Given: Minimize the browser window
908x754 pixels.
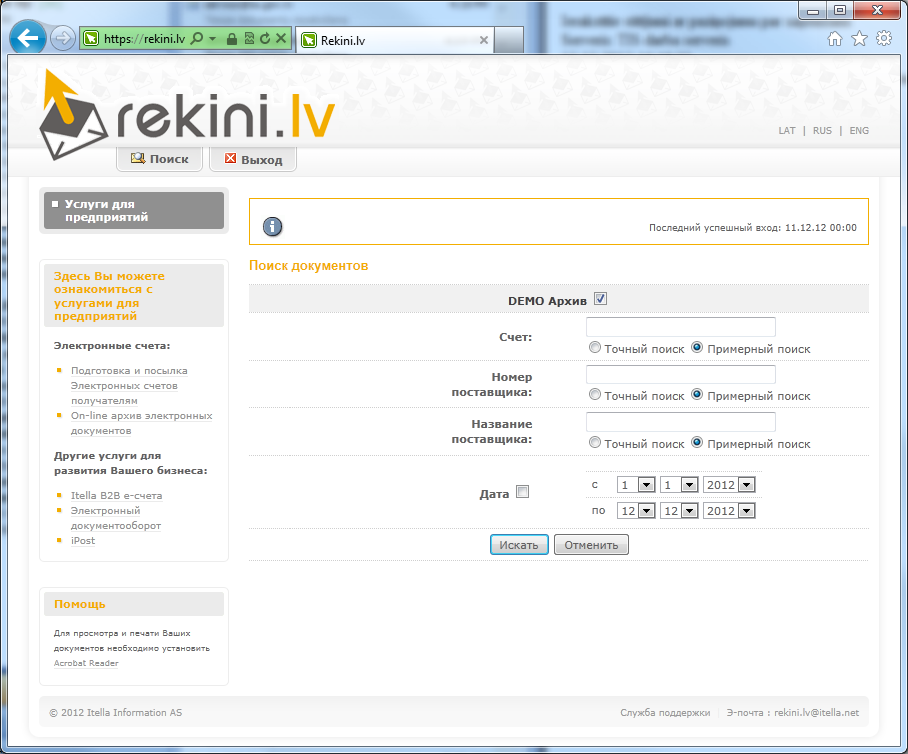Looking at the screenshot, I should tap(813, 10).
